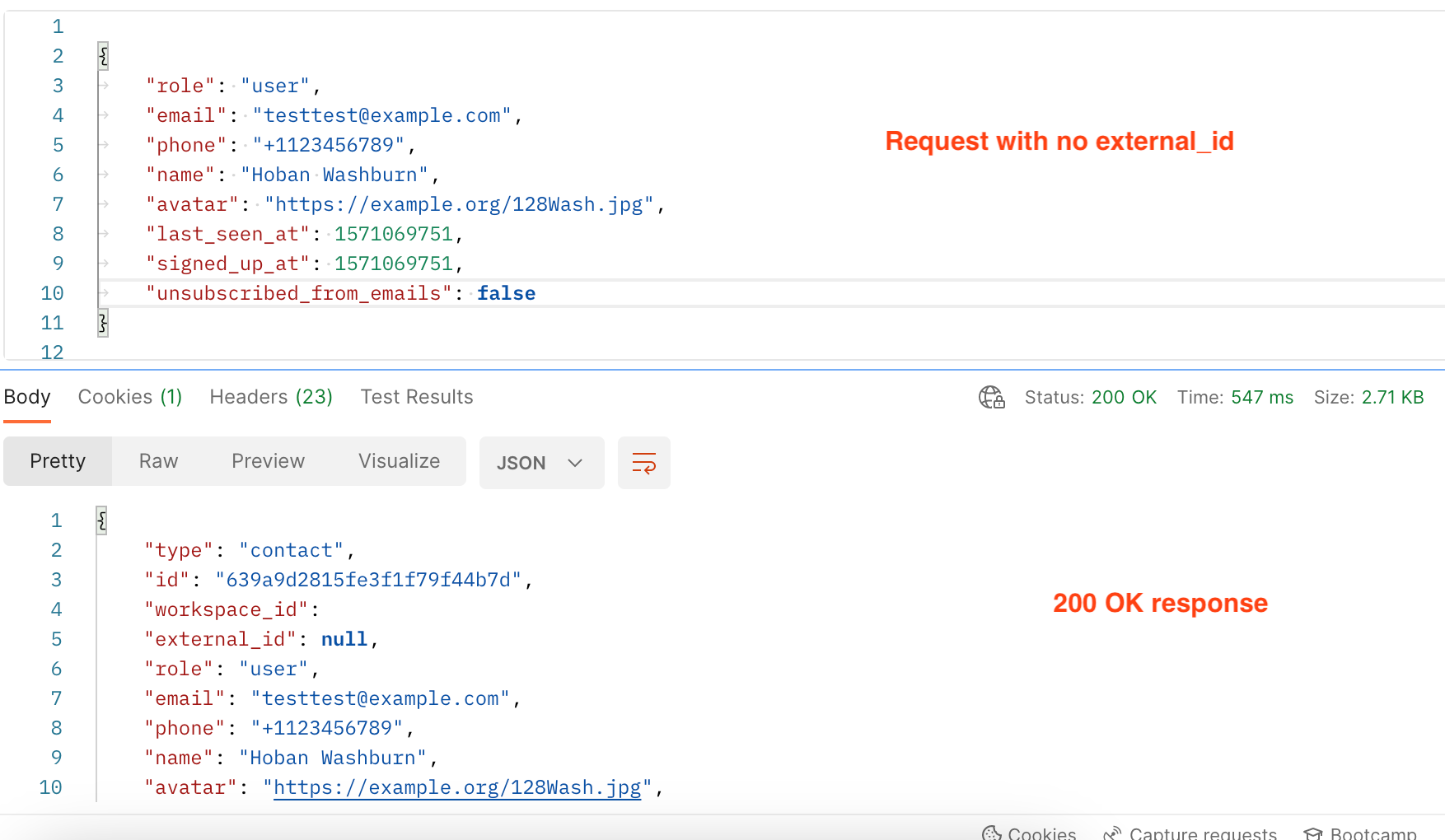Click the signed_up_at value 1571069751
This screenshot has height=840, width=1445.
point(393,264)
